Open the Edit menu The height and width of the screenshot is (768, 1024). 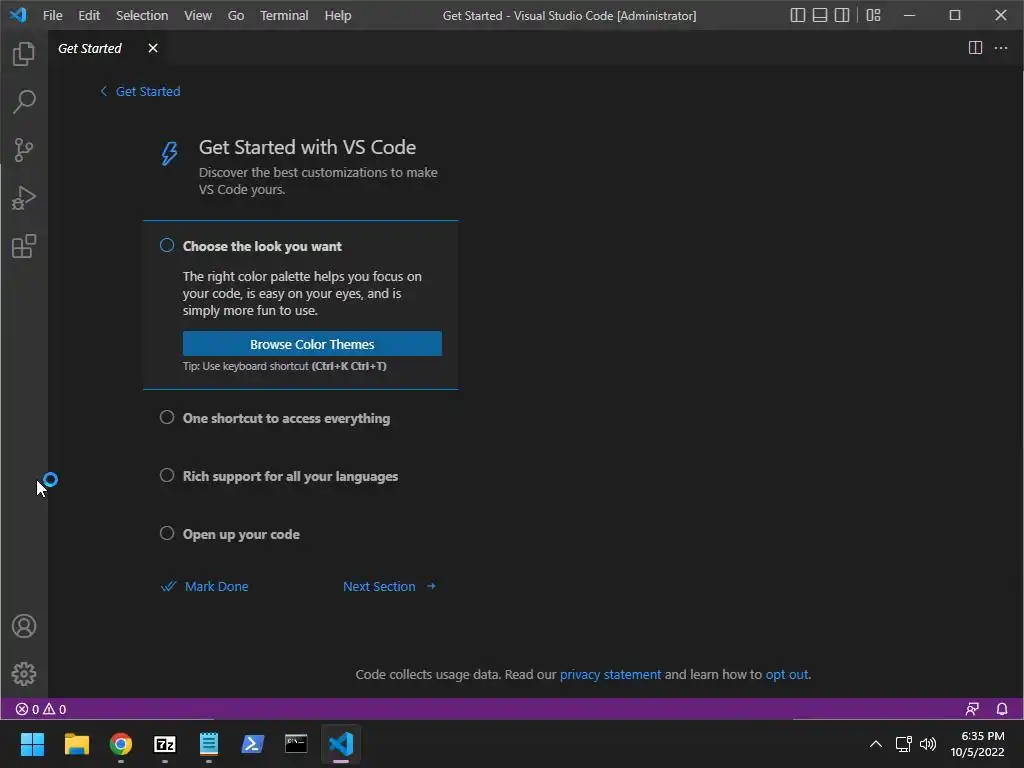89,15
